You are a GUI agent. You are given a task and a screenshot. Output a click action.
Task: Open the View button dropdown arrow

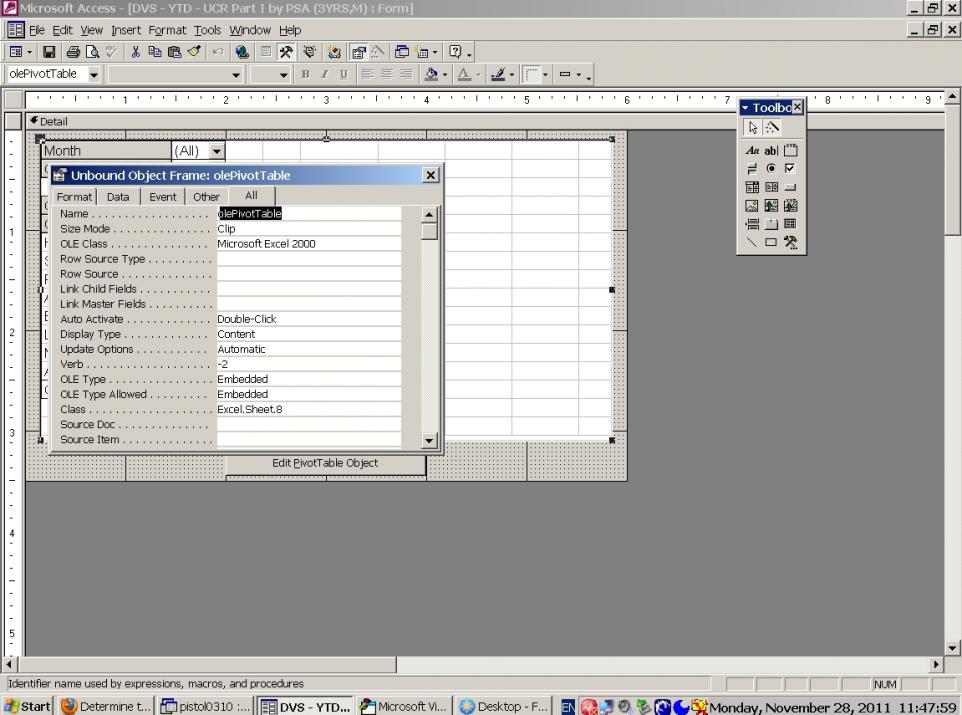pyautogui.click(x=29, y=52)
